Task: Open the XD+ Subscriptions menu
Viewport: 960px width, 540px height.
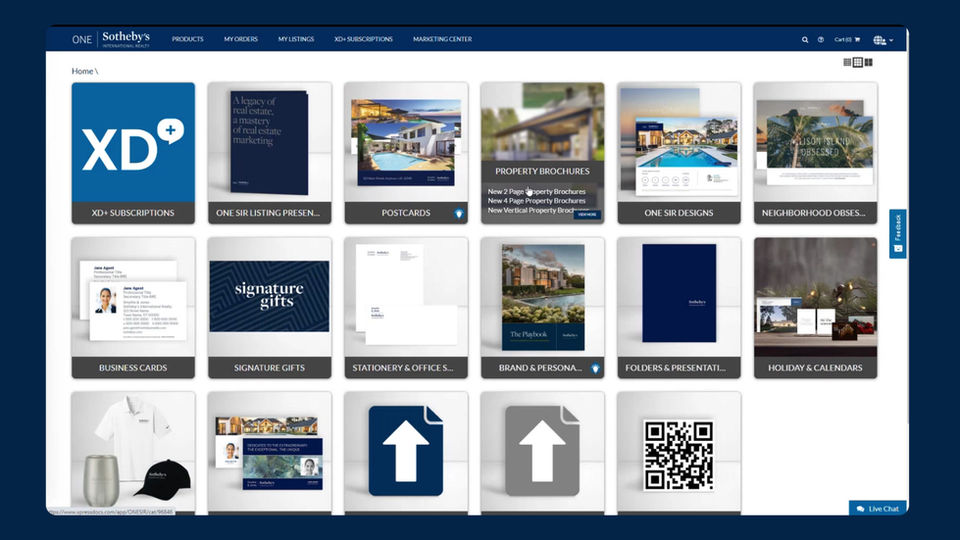Action: [x=363, y=39]
